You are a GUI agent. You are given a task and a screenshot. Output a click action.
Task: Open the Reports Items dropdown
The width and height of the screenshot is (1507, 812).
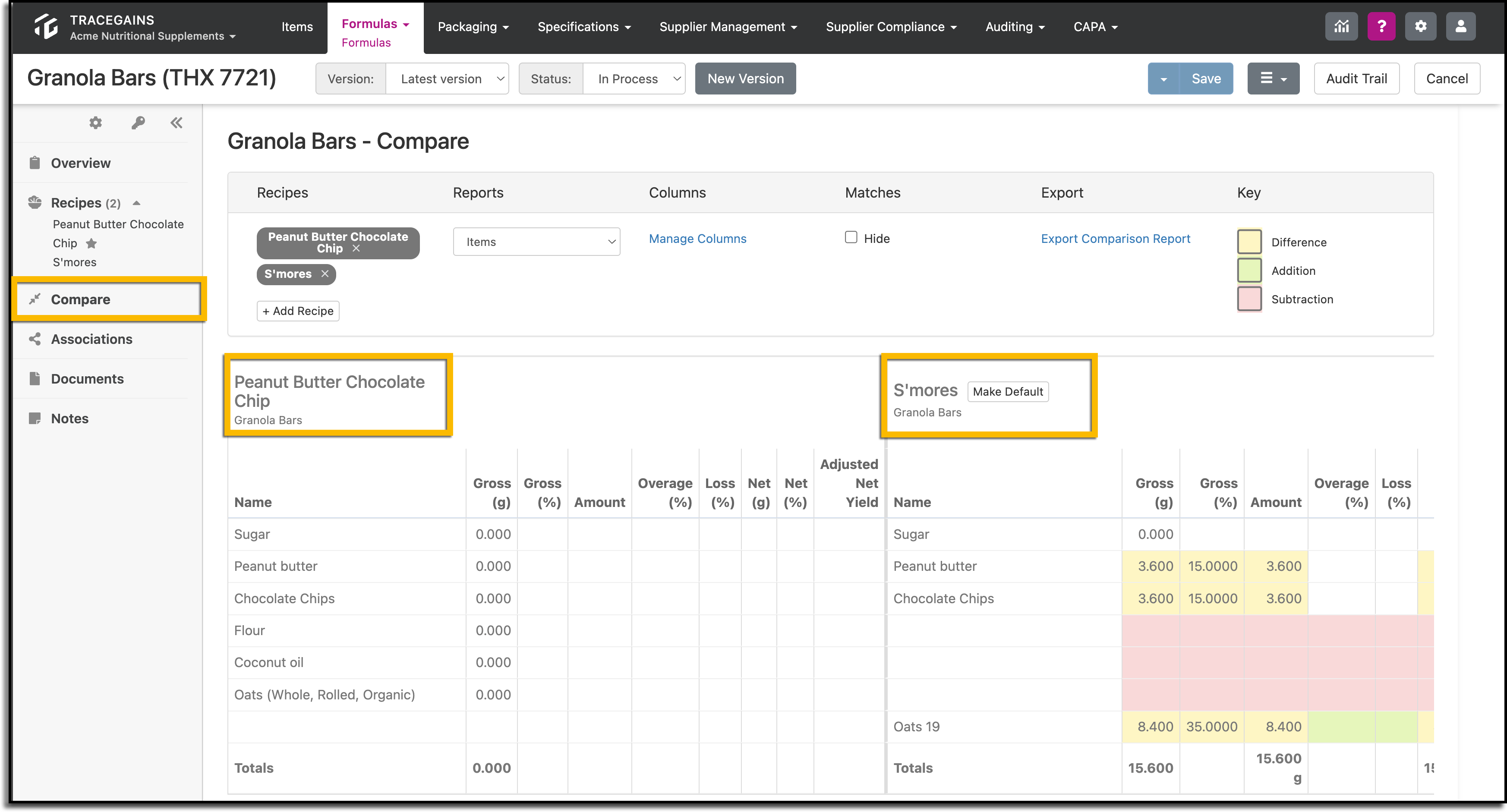[x=536, y=242]
